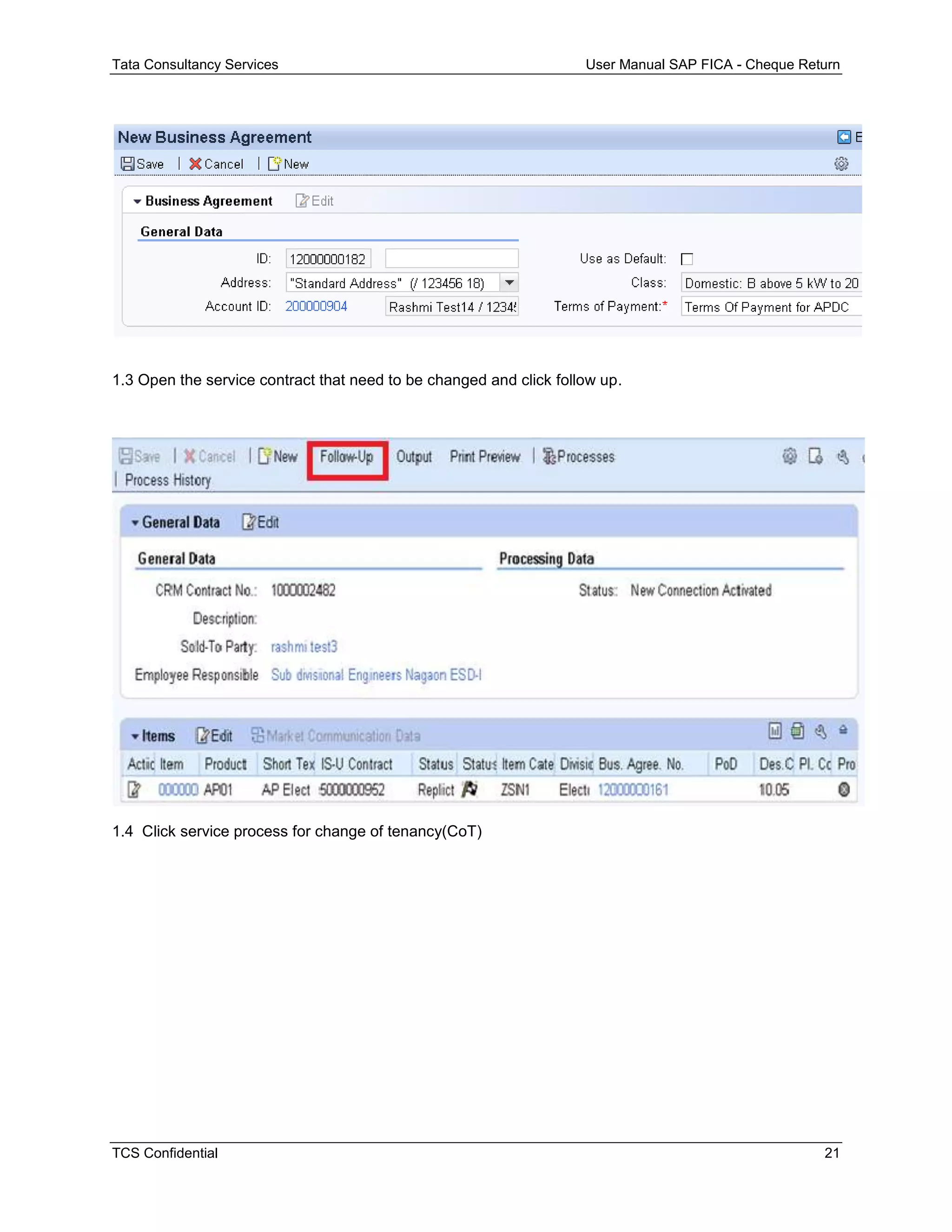Click the Class field Domestic B

(771, 283)
